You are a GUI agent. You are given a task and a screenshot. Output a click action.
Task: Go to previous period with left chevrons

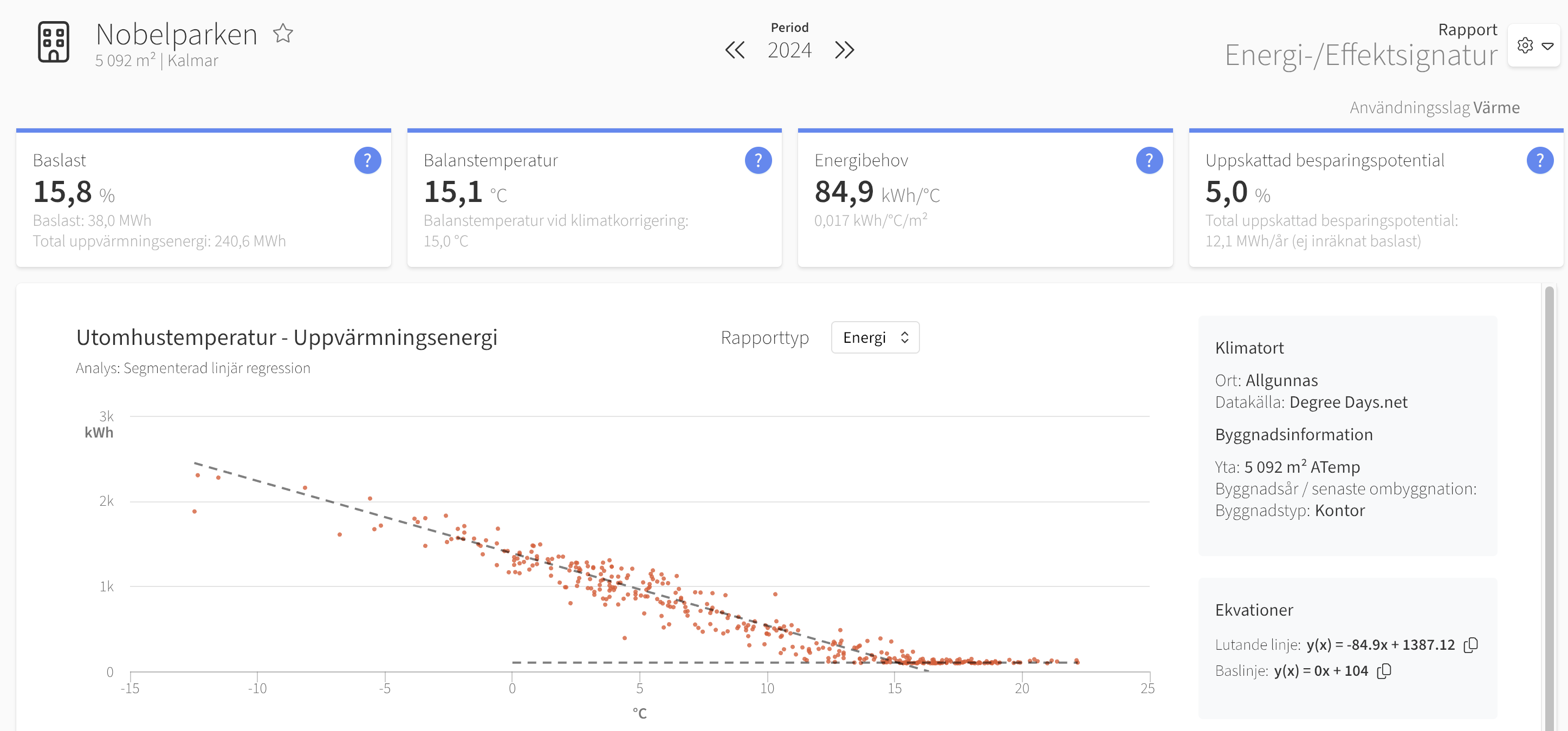point(735,50)
